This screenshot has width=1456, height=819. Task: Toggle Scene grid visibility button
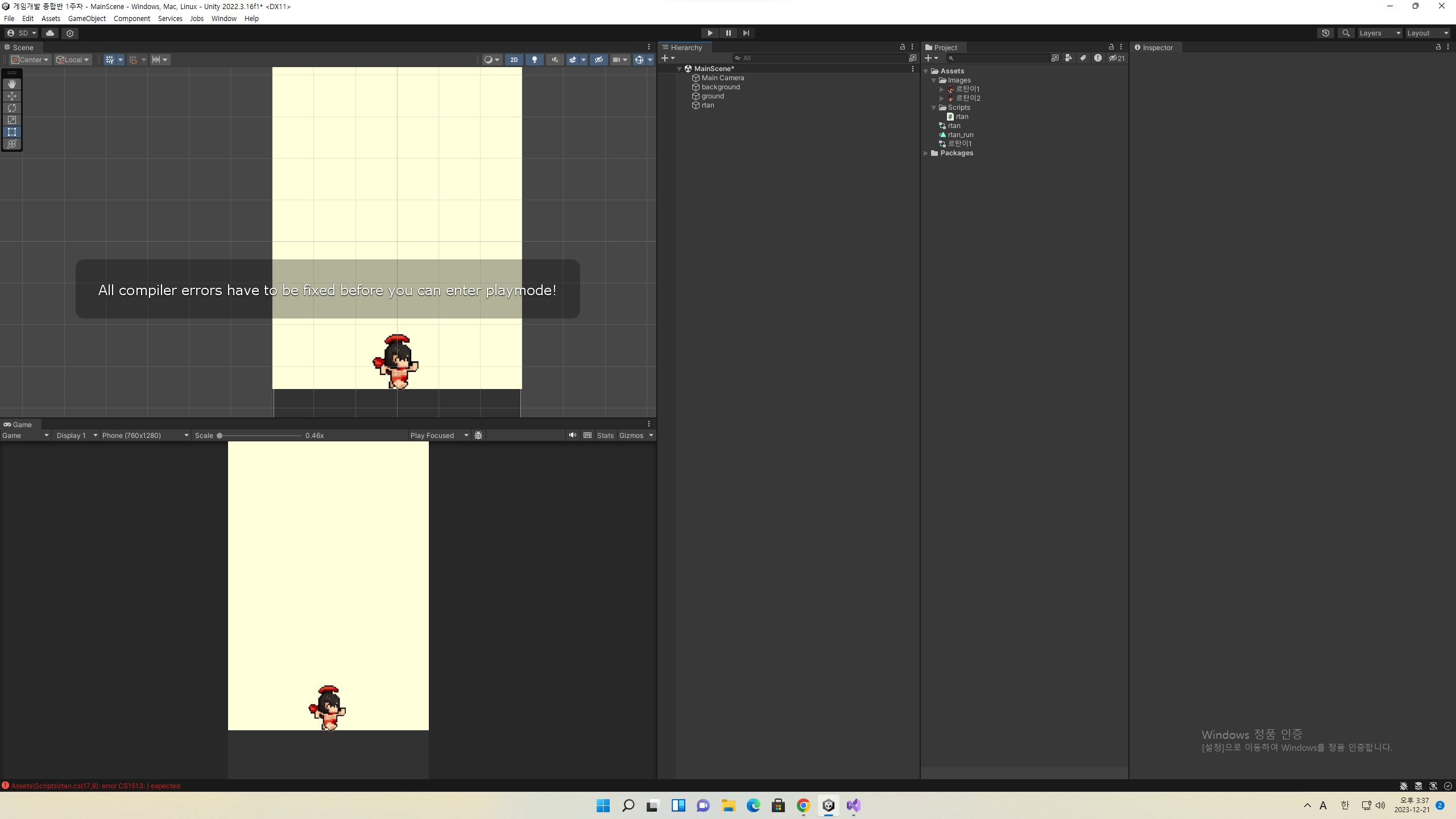click(x=110, y=60)
